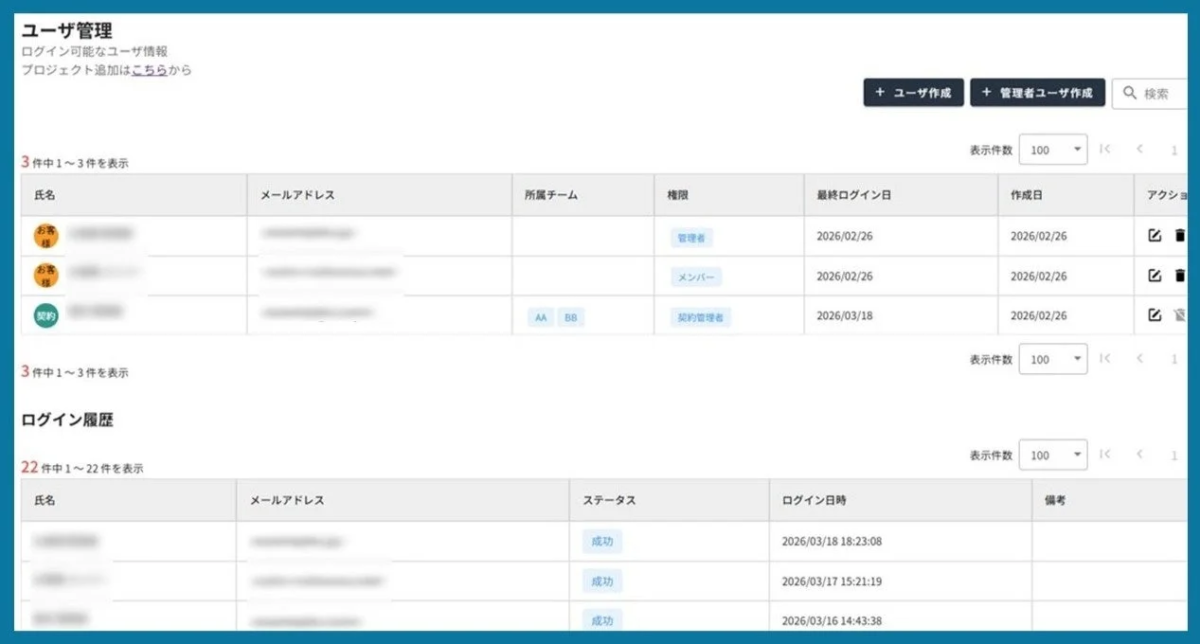Click the green 契約 avatar icon
The width and height of the screenshot is (1200, 644).
[44, 316]
